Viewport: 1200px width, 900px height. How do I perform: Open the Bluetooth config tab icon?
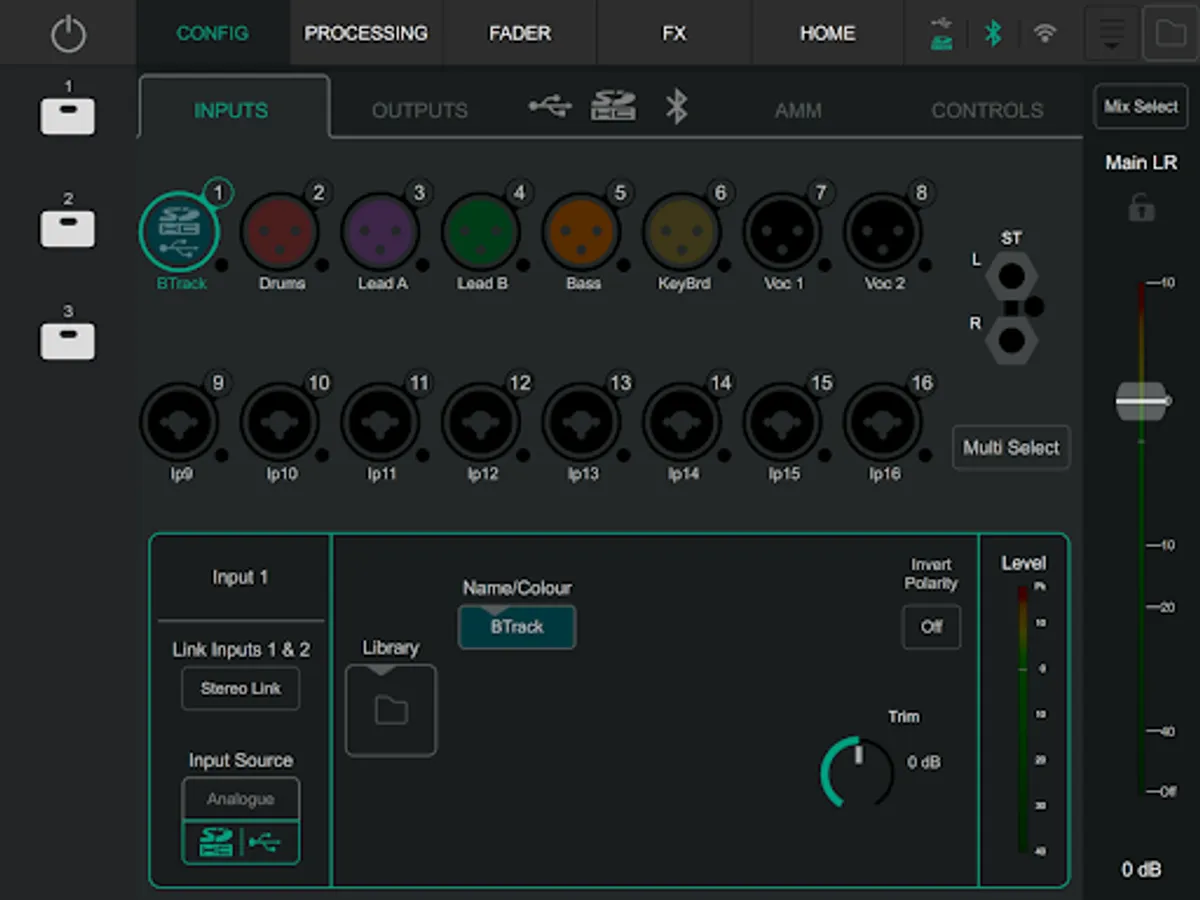pos(677,108)
